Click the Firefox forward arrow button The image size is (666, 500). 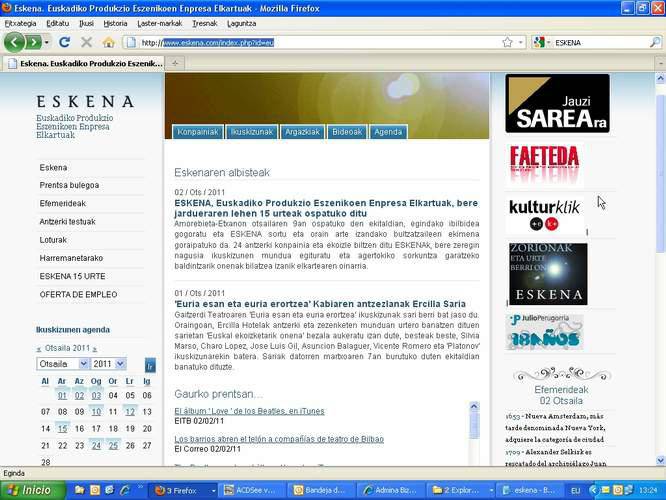[x=34, y=42]
